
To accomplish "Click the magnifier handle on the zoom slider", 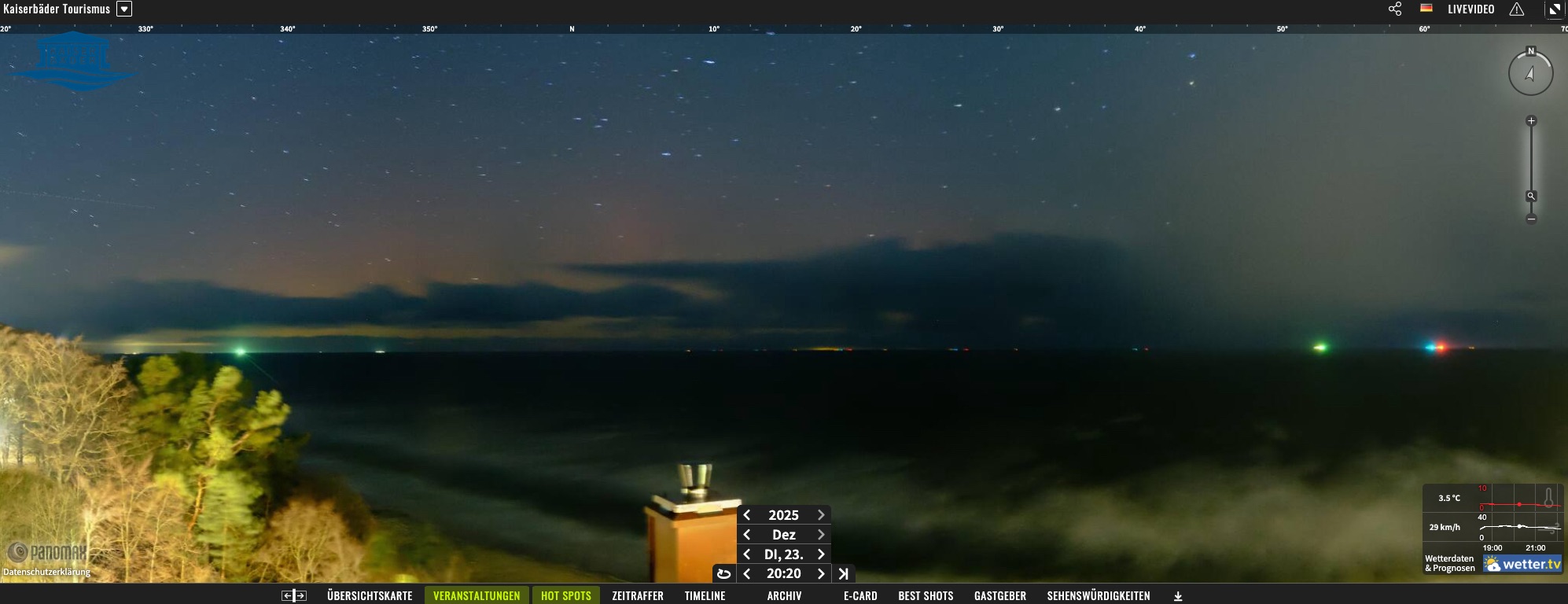I will [1531, 196].
